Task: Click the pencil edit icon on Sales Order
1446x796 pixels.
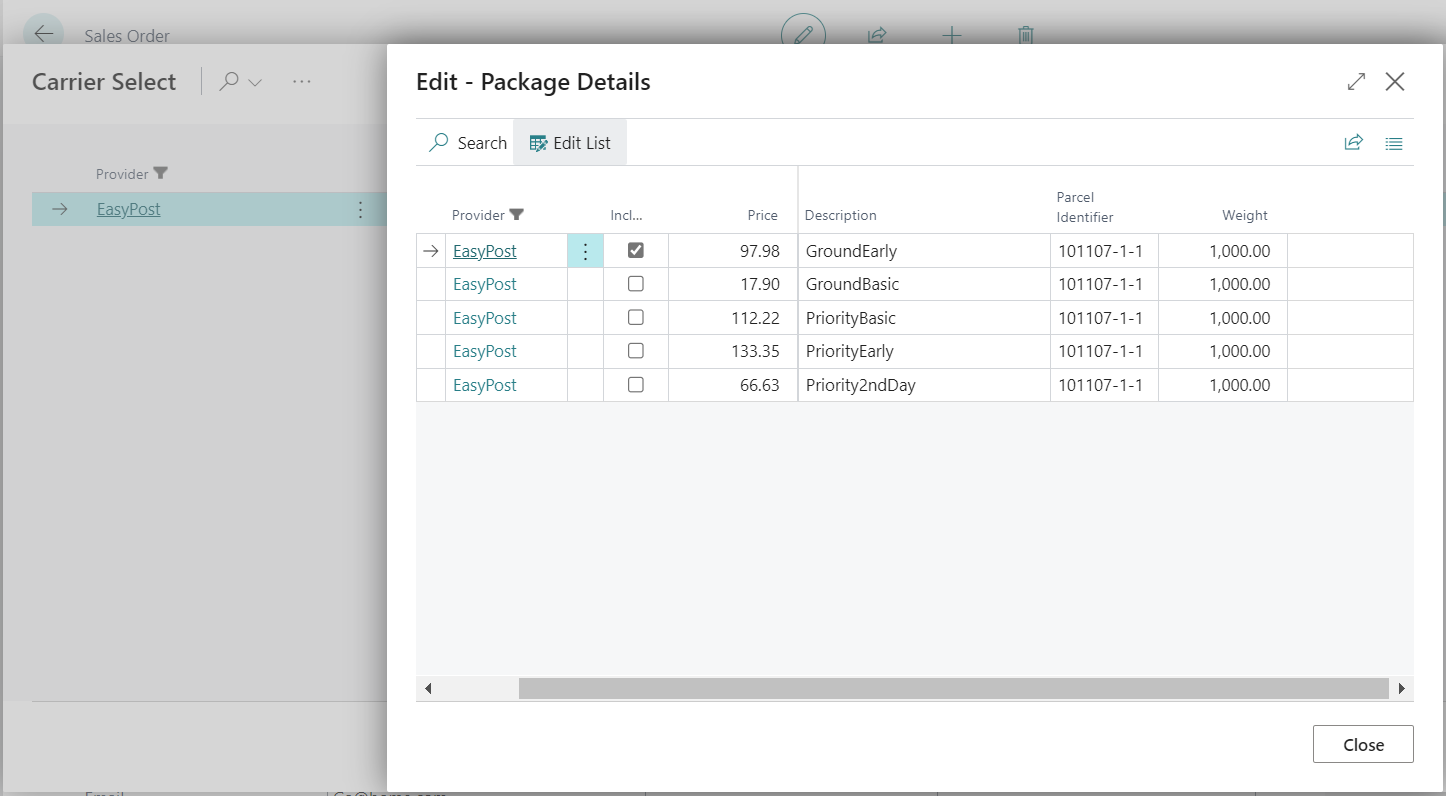Action: coord(803,35)
